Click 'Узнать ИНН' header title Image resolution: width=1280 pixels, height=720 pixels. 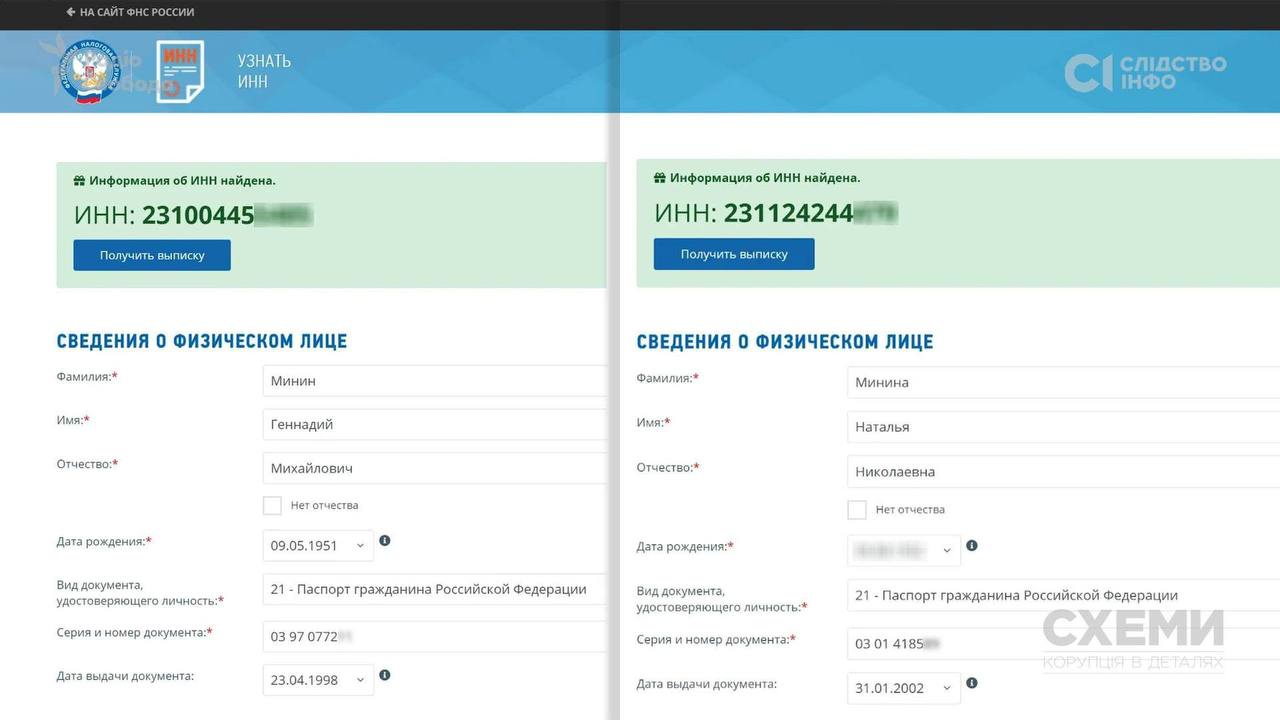point(264,71)
